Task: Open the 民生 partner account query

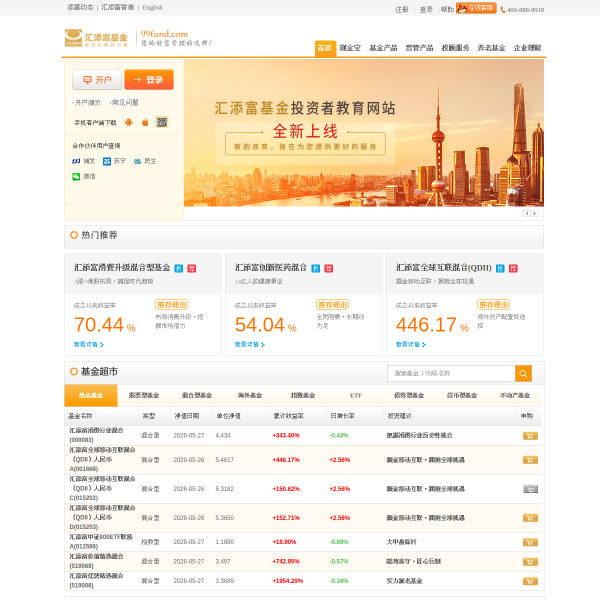Action: click(145, 161)
